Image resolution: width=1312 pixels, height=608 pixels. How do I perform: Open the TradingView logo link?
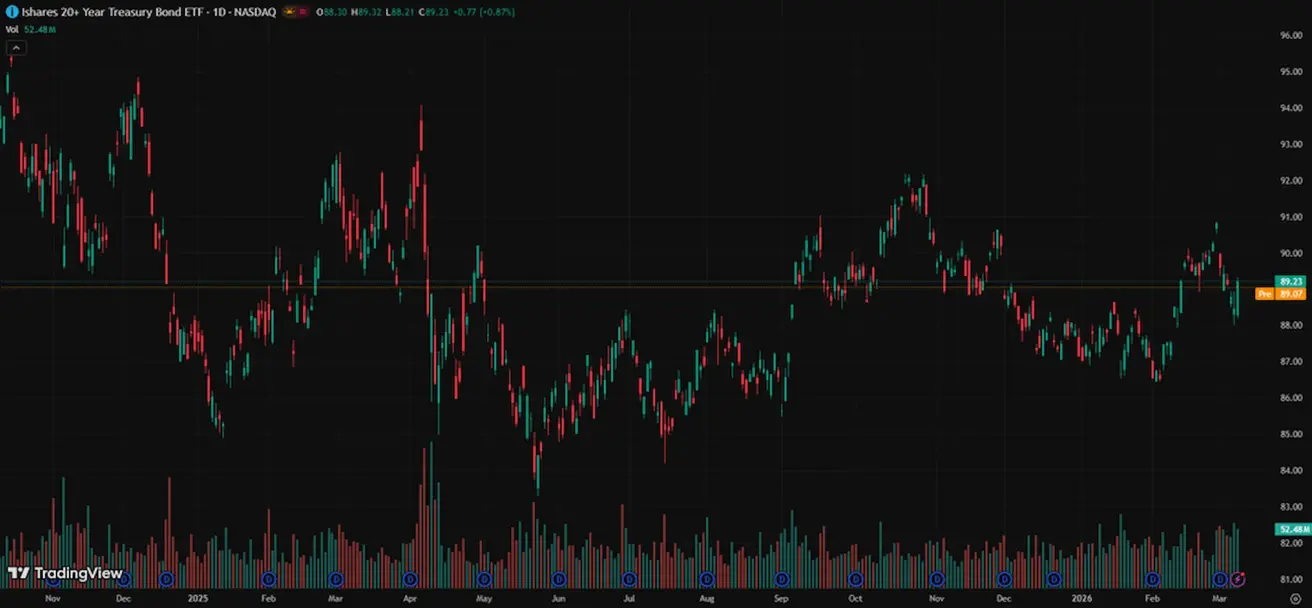click(65, 574)
